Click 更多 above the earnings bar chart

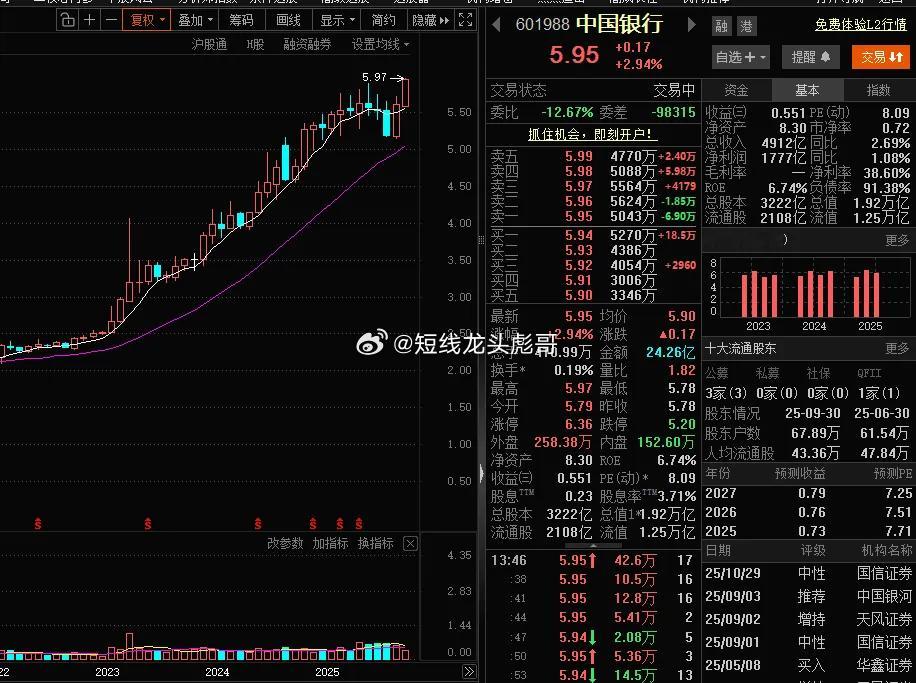tap(897, 240)
